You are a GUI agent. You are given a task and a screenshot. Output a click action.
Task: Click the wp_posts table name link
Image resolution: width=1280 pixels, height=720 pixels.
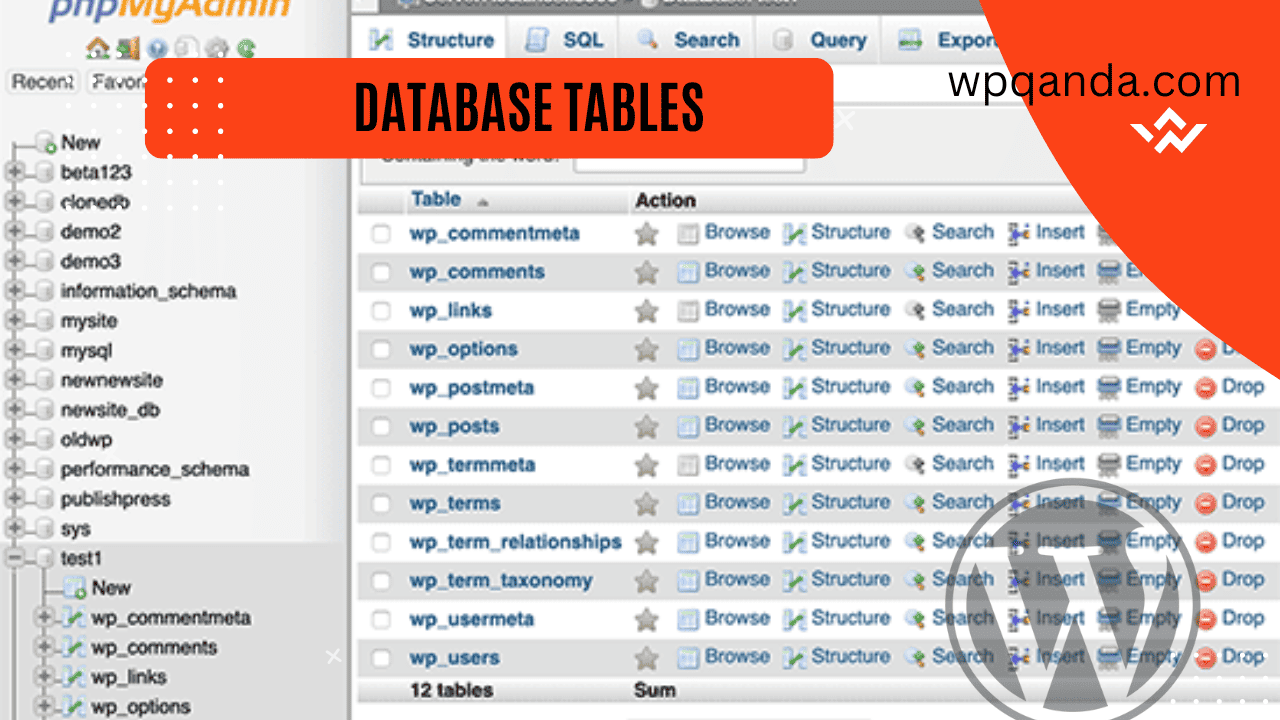[453, 425]
